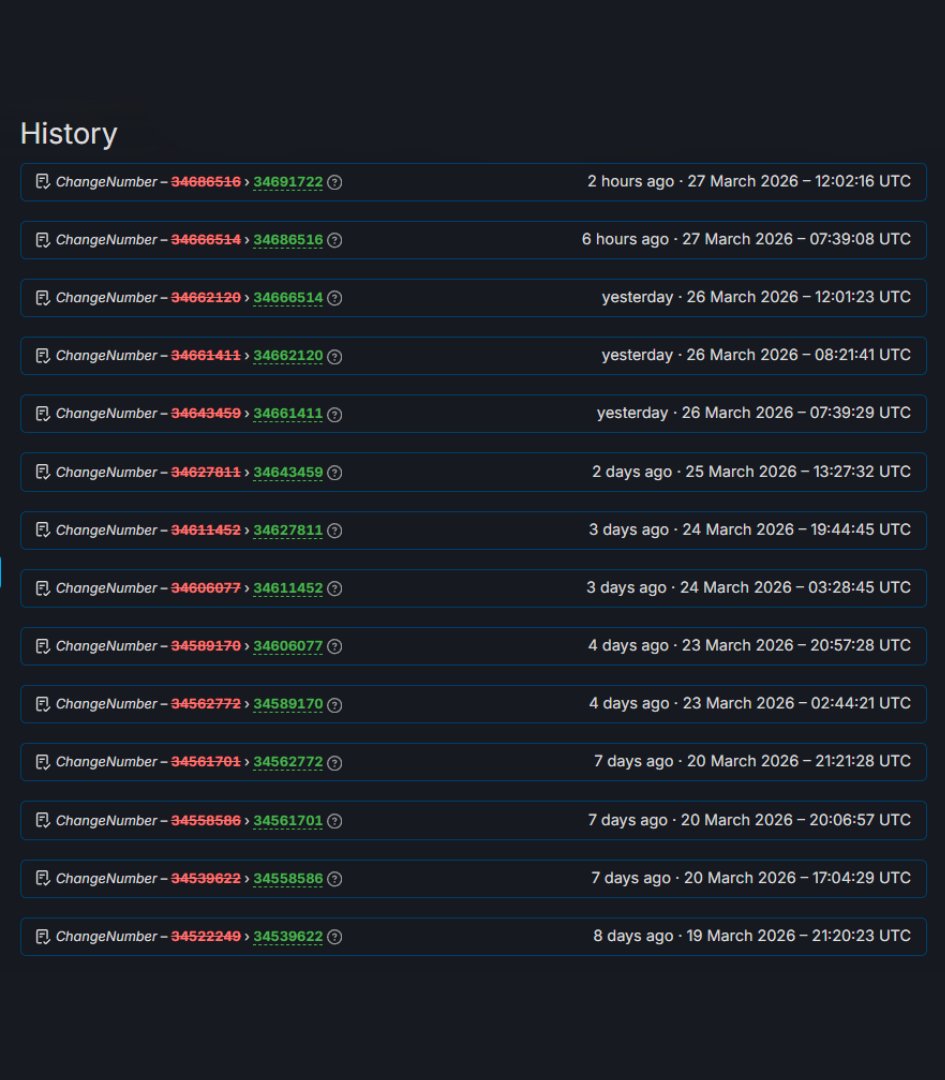Click the change-log icon in the 34589170 › 34606077 row
The height and width of the screenshot is (1080, 945).
click(x=43, y=645)
